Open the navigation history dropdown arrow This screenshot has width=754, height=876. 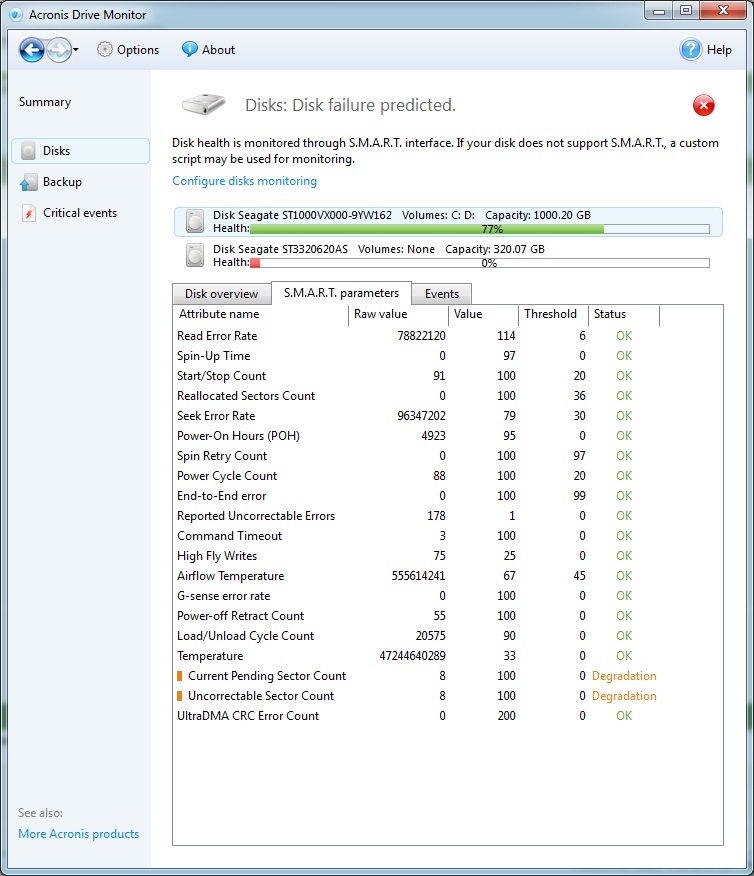[x=76, y=50]
